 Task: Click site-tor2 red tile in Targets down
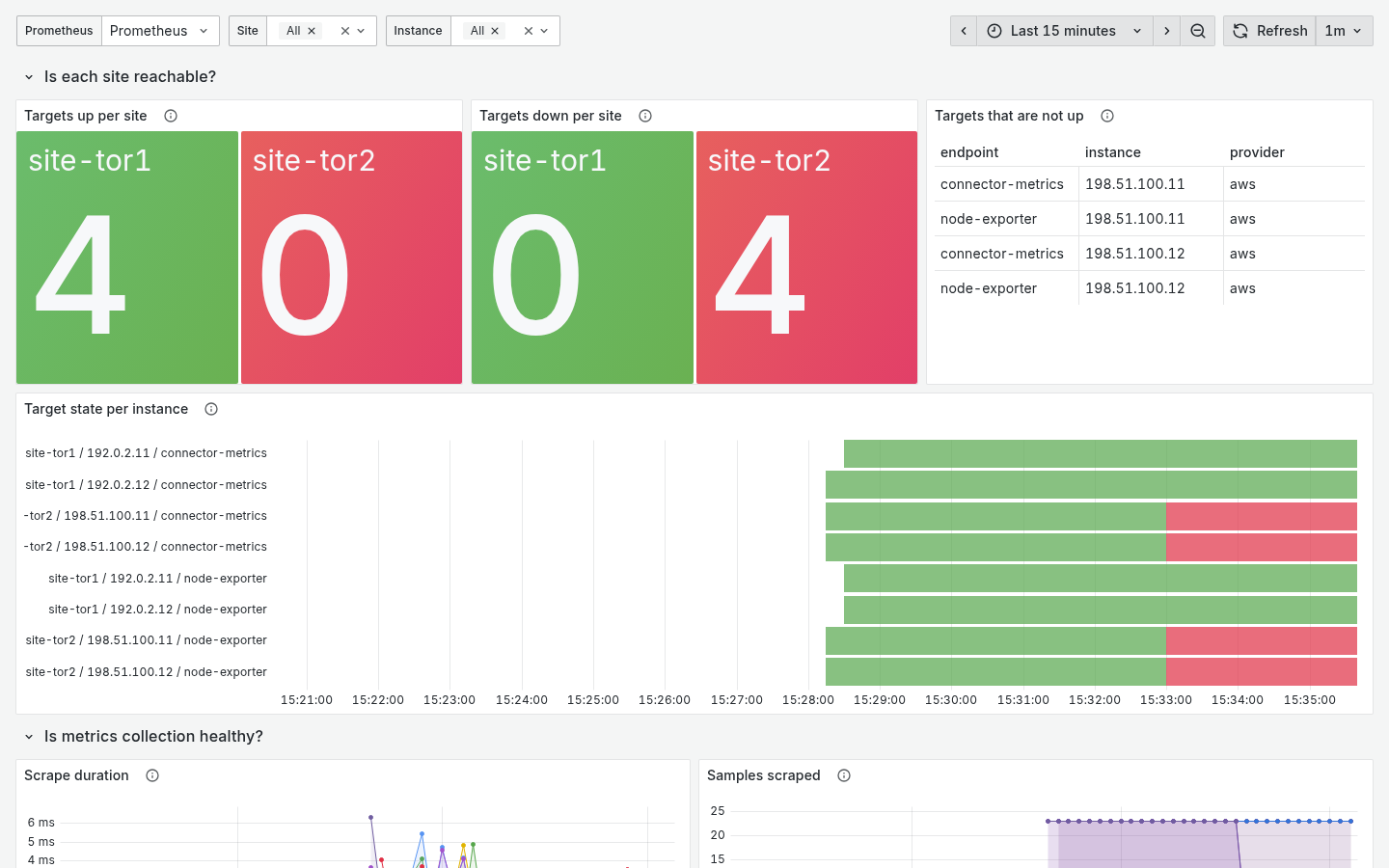pos(806,258)
